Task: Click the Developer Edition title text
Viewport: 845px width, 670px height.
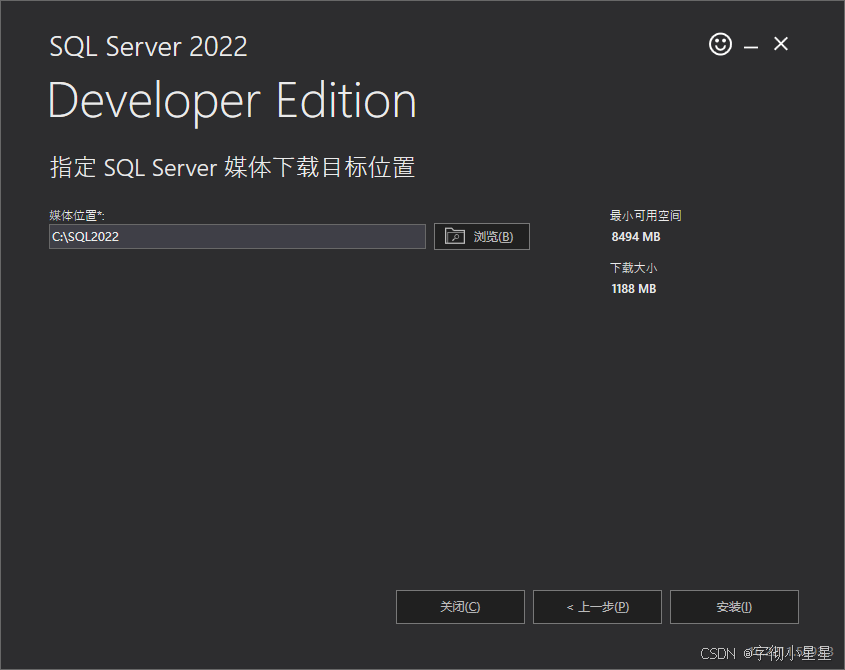Action: click(232, 101)
